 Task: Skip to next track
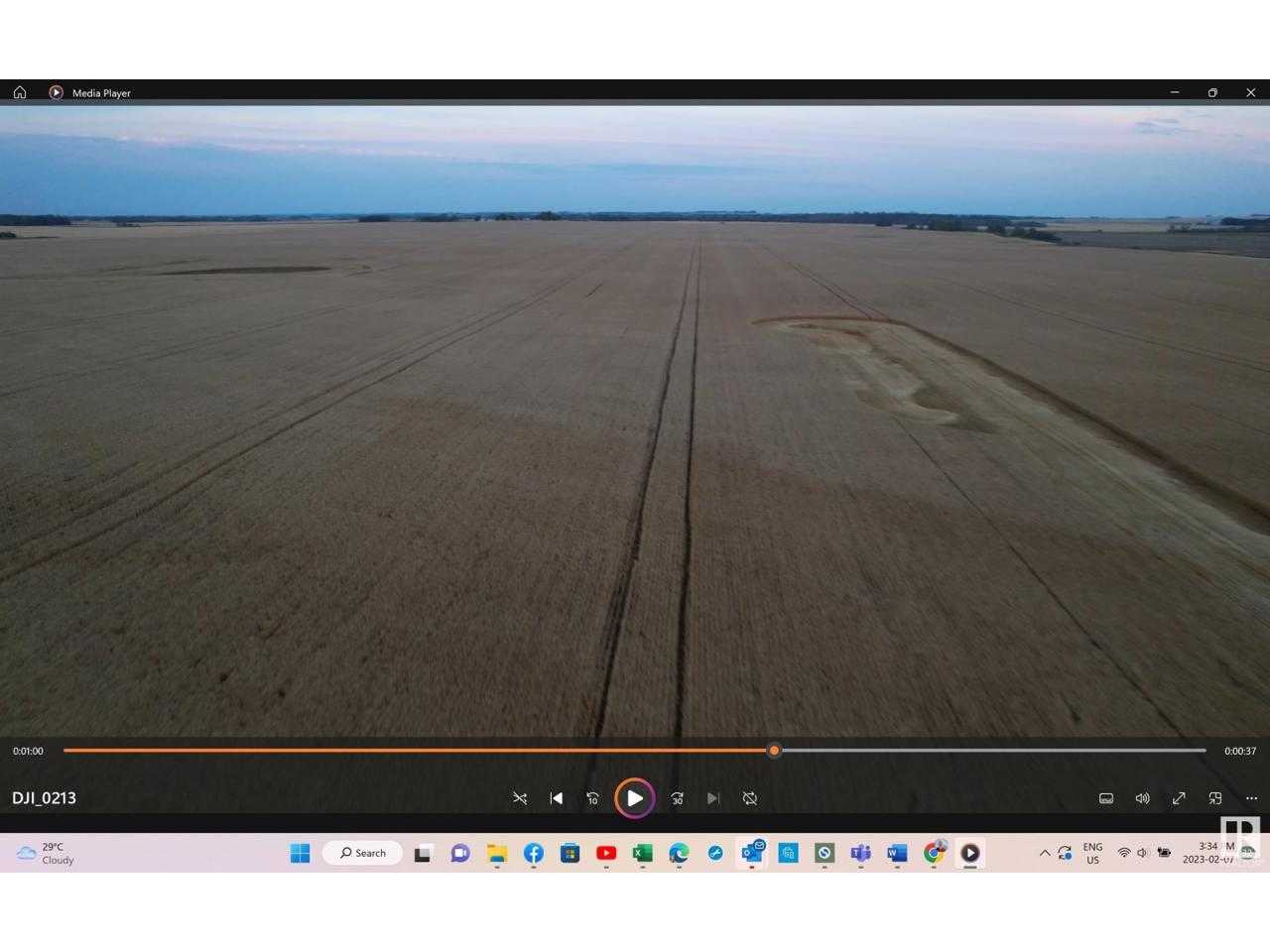[713, 798]
